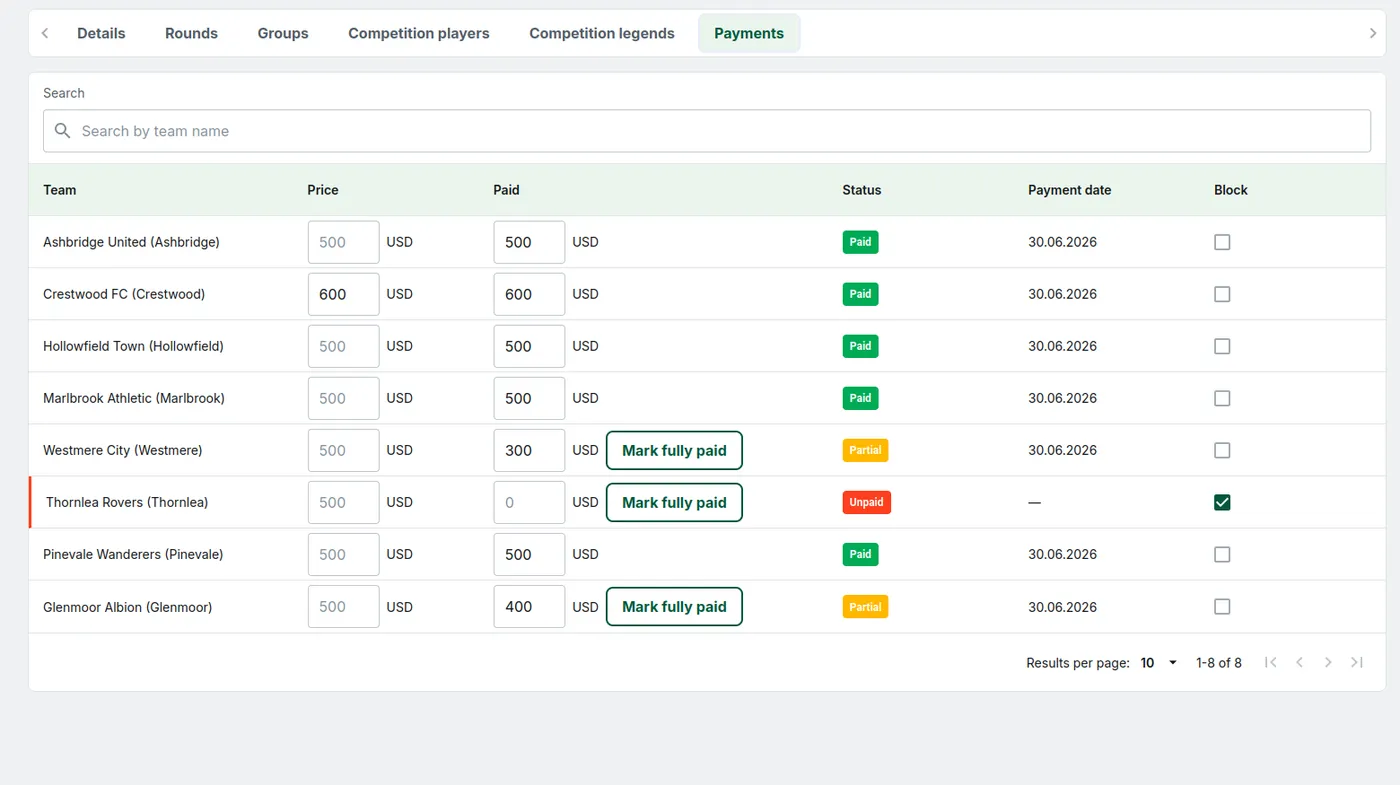The height and width of the screenshot is (785, 1400).
Task: Toggle Block checkbox for Westmere City
Action: point(1222,450)
